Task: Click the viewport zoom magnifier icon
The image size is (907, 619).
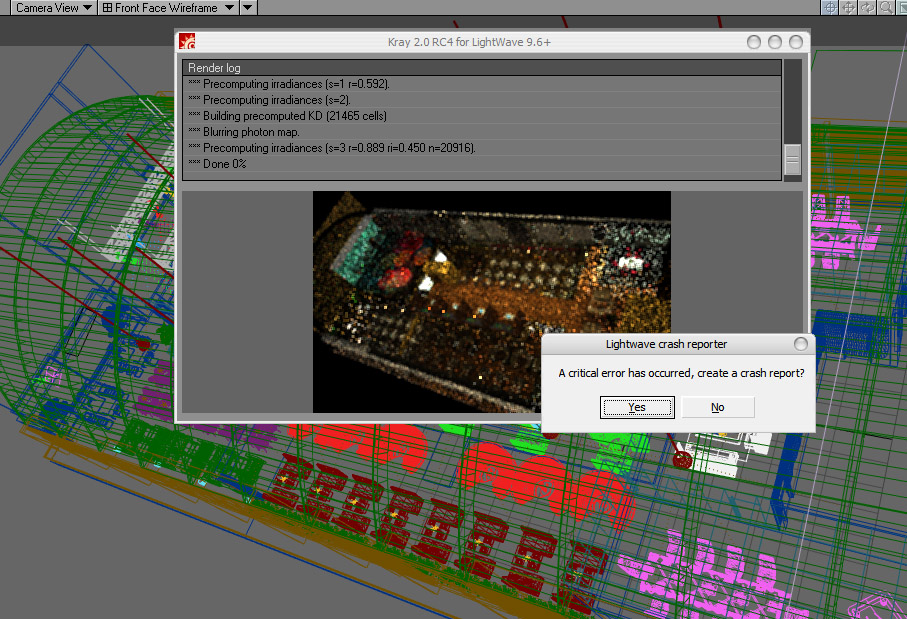Action: click(x=885, y=8)
